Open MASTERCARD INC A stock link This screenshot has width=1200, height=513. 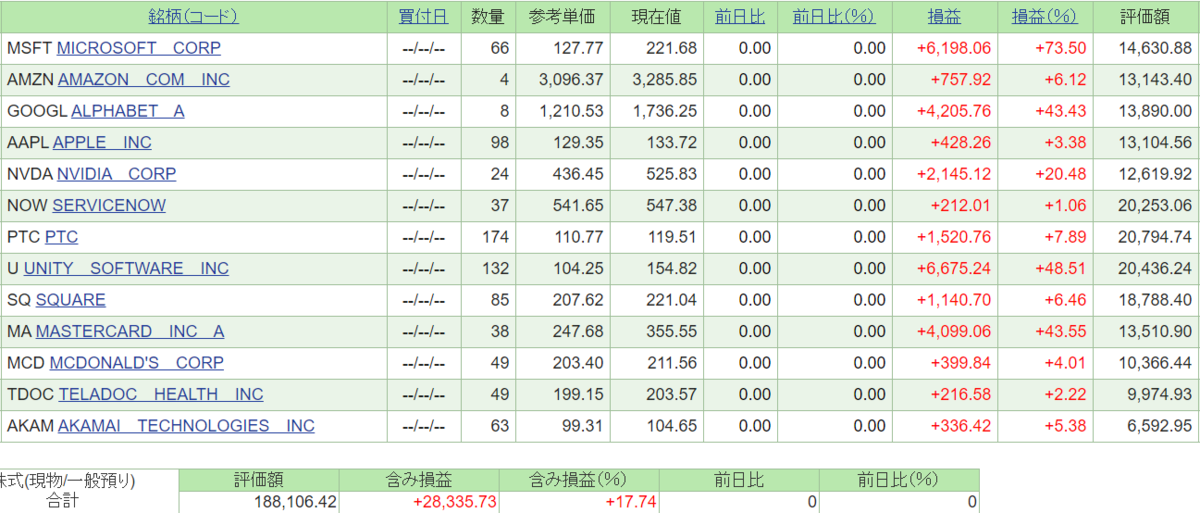(130, 332)
